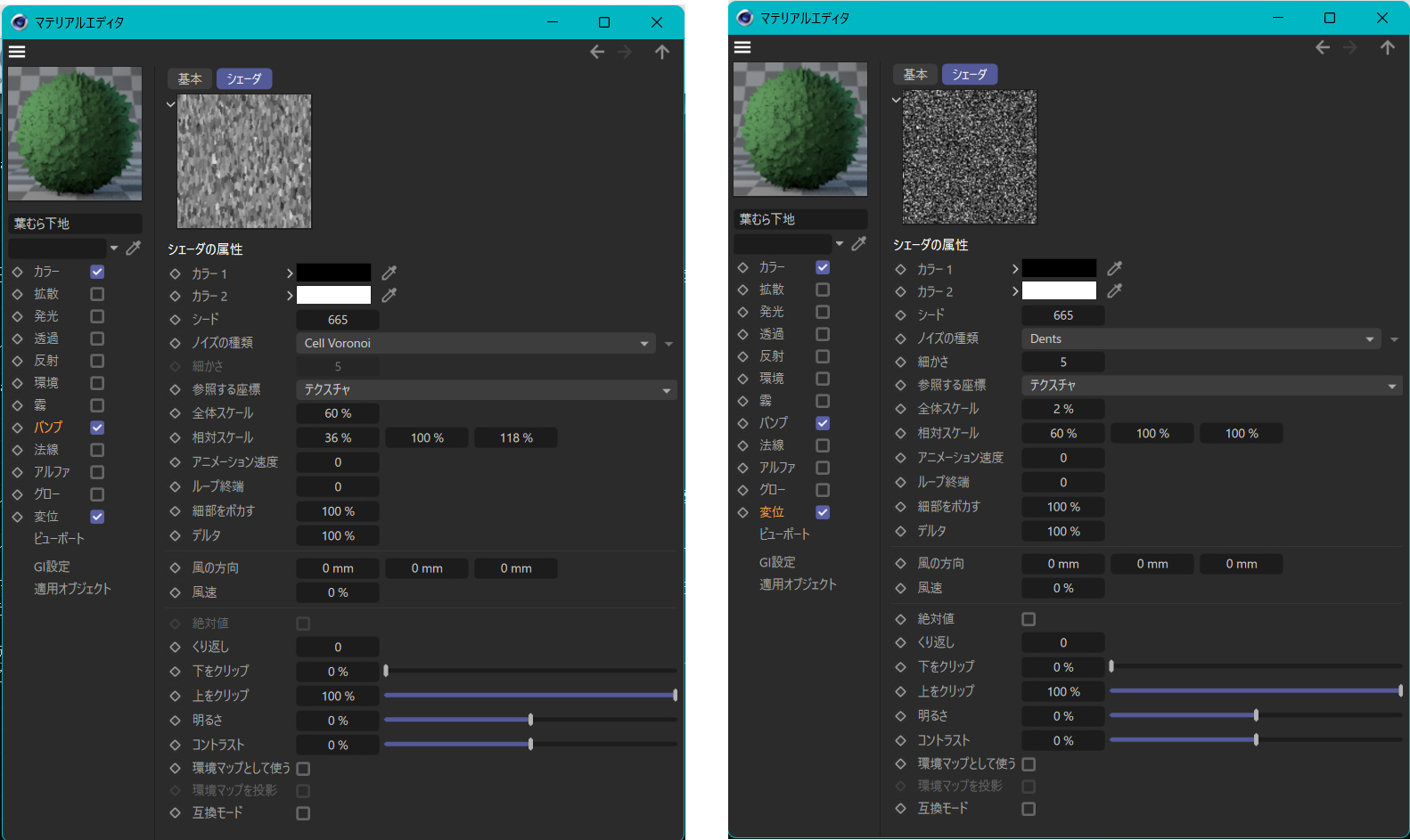The image size is (1410, 840).
Task: Click the 明るさ slider handle in the Dents editor
Action: (x=1256, y=715)
